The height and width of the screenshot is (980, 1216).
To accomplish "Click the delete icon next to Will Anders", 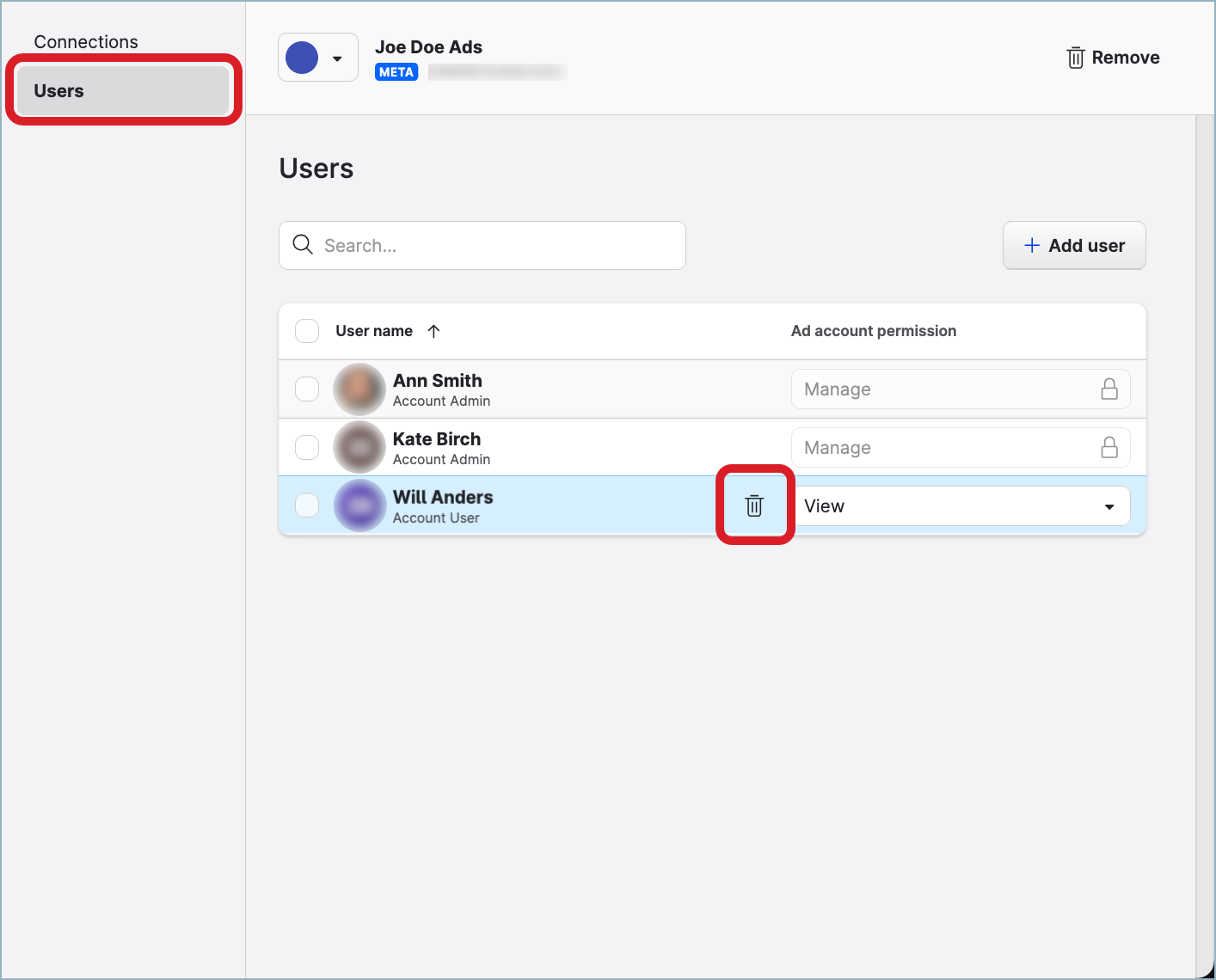I will 754,505.
